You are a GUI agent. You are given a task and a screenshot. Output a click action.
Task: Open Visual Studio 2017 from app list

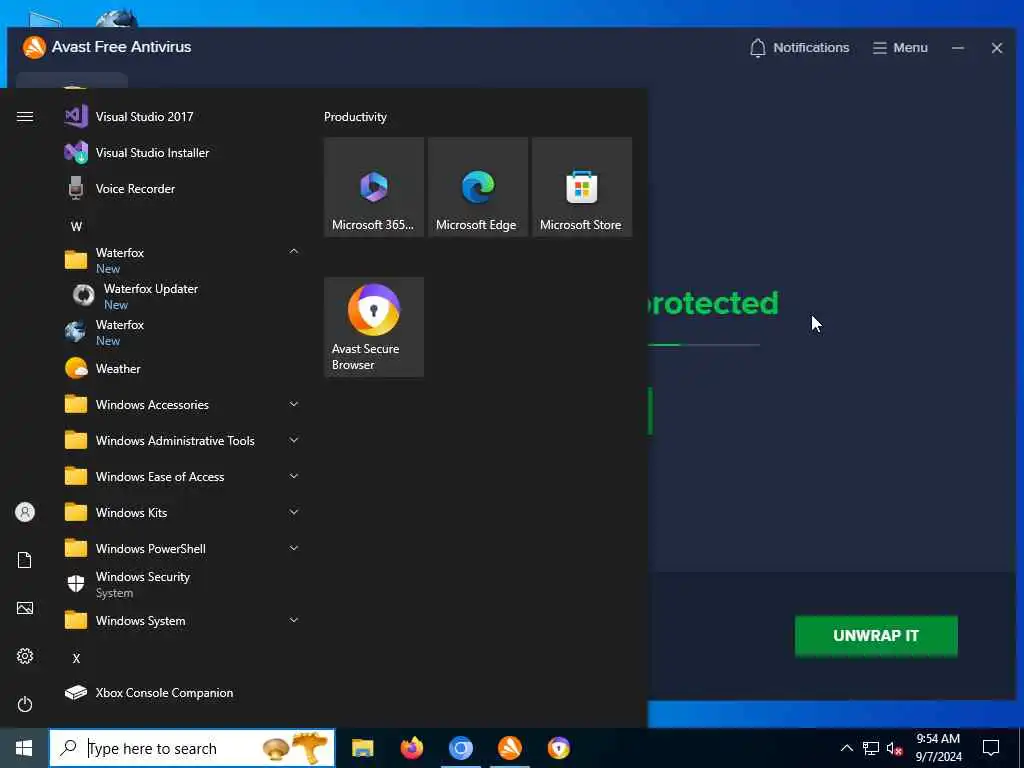181,117
